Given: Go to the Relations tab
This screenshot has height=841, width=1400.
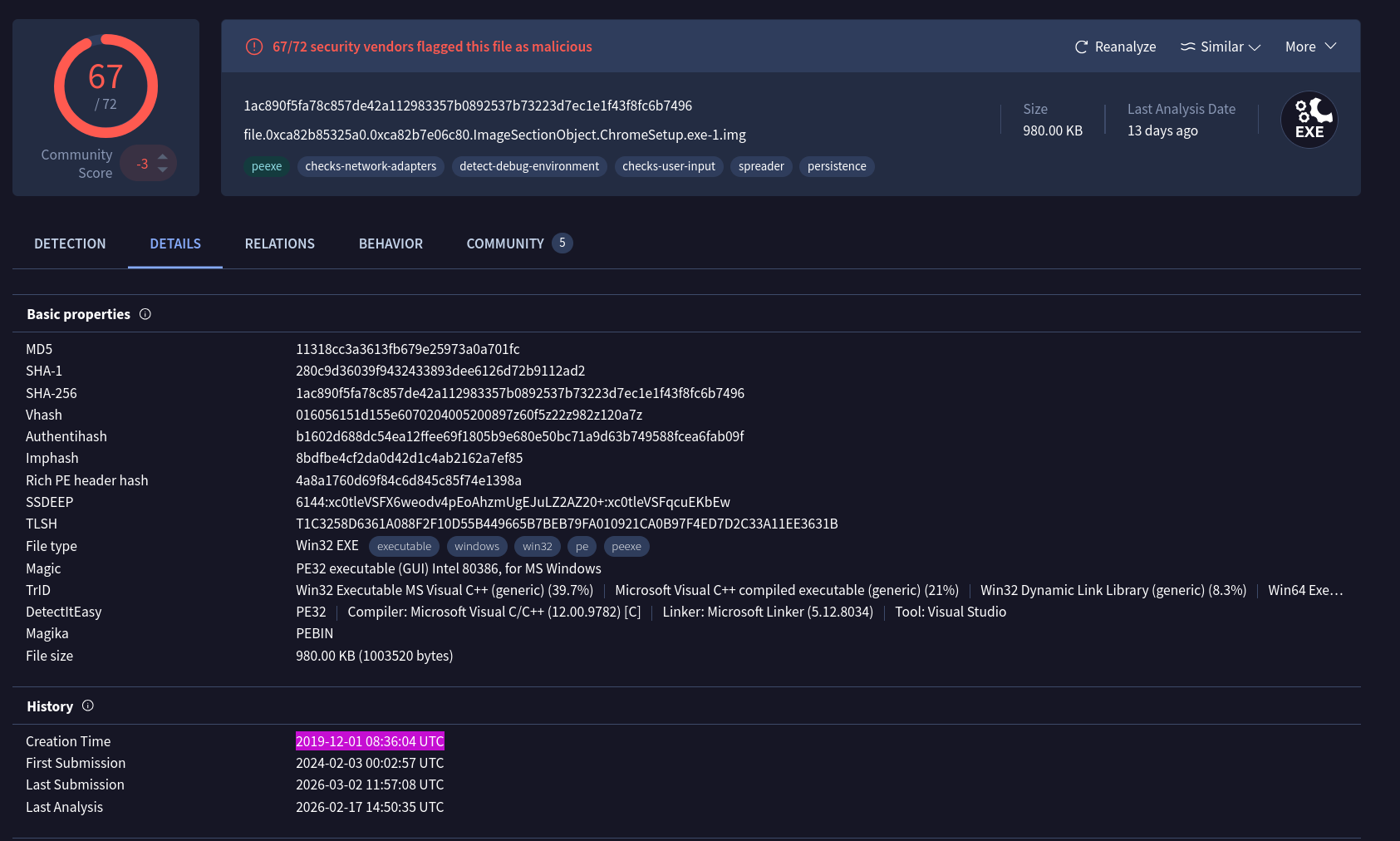Looking at the screenshot, I should click(279, 243).
